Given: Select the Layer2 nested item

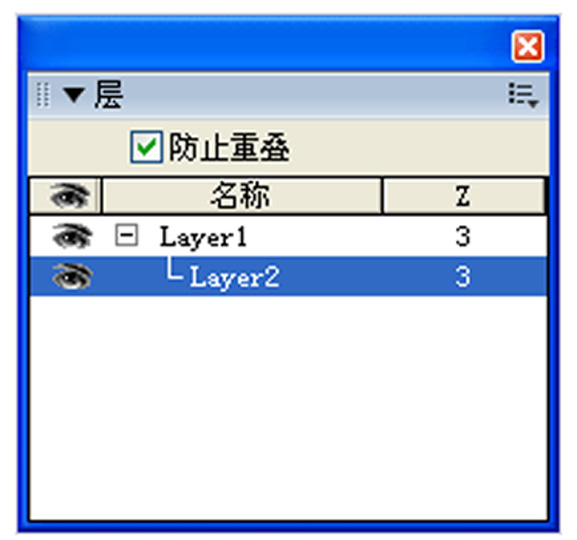Looking at the screenshot, I should tap(234, 277).
